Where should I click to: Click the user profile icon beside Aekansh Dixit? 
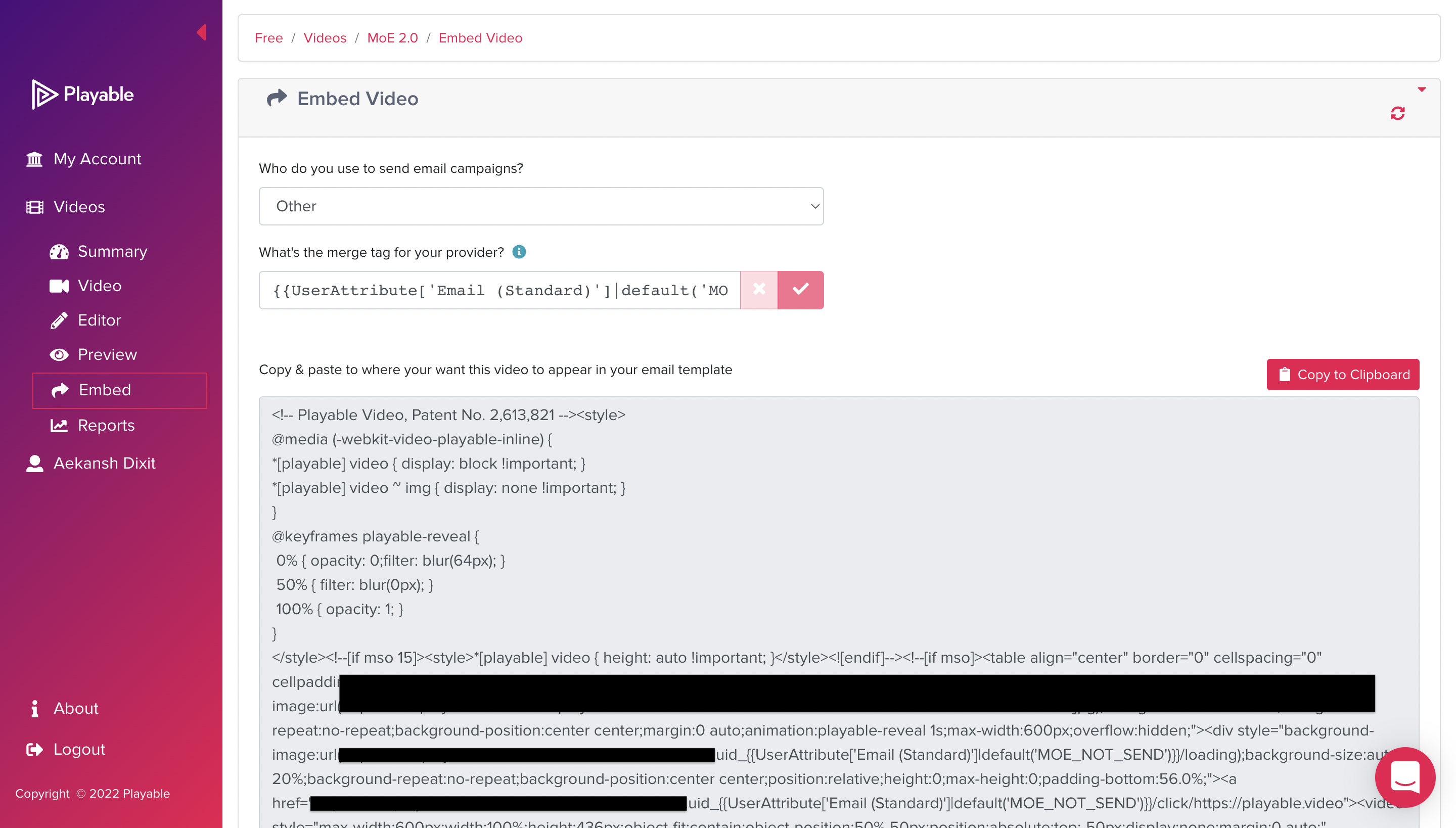[x=35, y=464]
